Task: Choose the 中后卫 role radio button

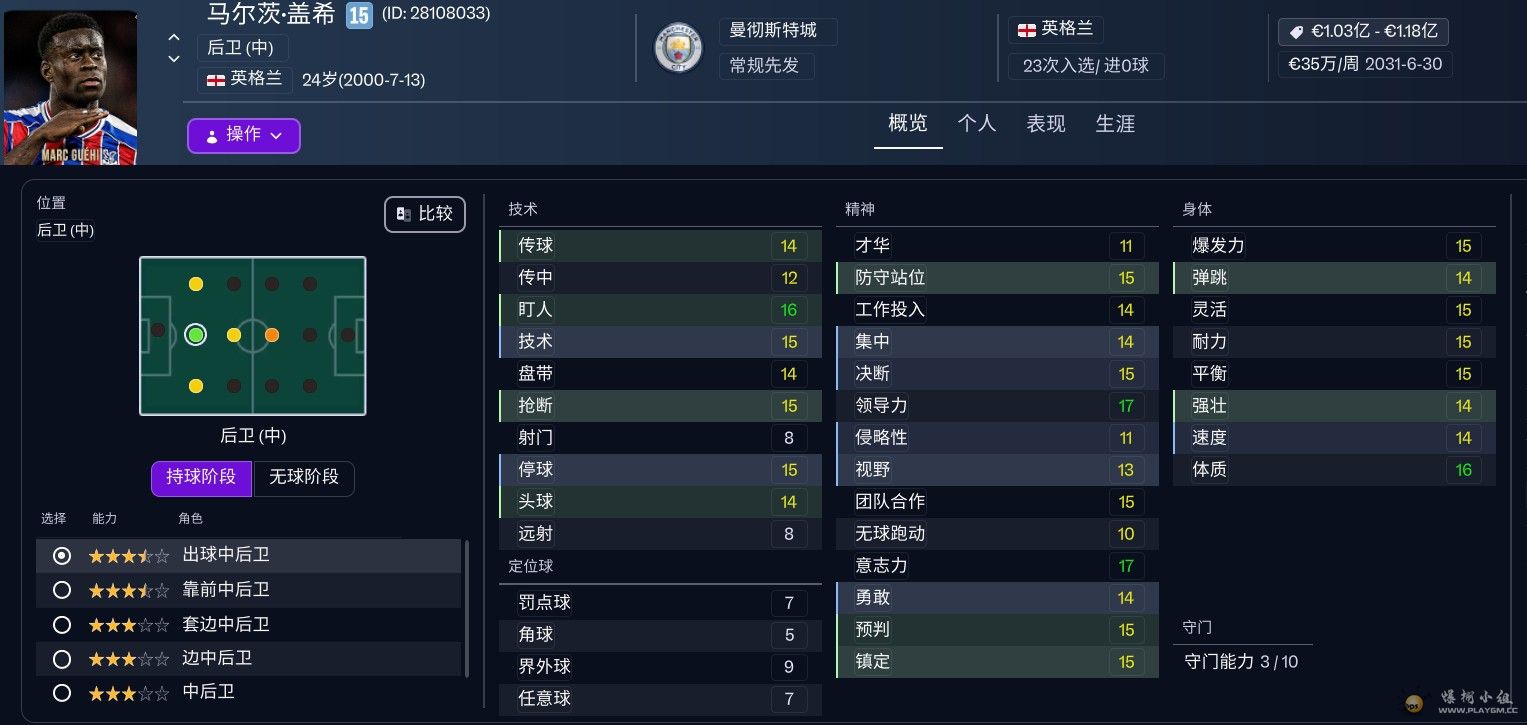Action: (x=62, y=692)
